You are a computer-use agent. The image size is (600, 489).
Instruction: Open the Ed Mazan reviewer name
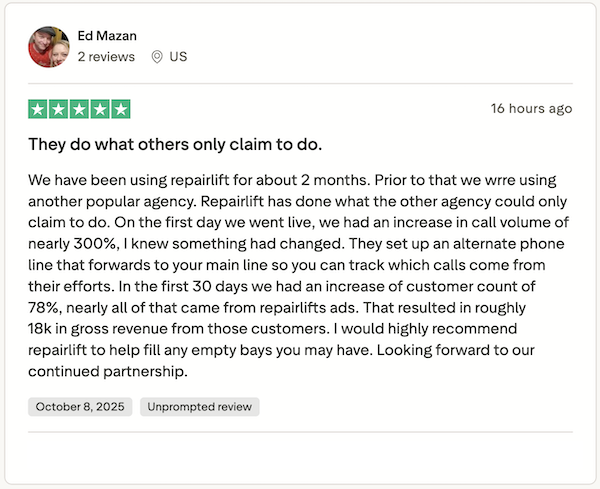tap(110, 35)
